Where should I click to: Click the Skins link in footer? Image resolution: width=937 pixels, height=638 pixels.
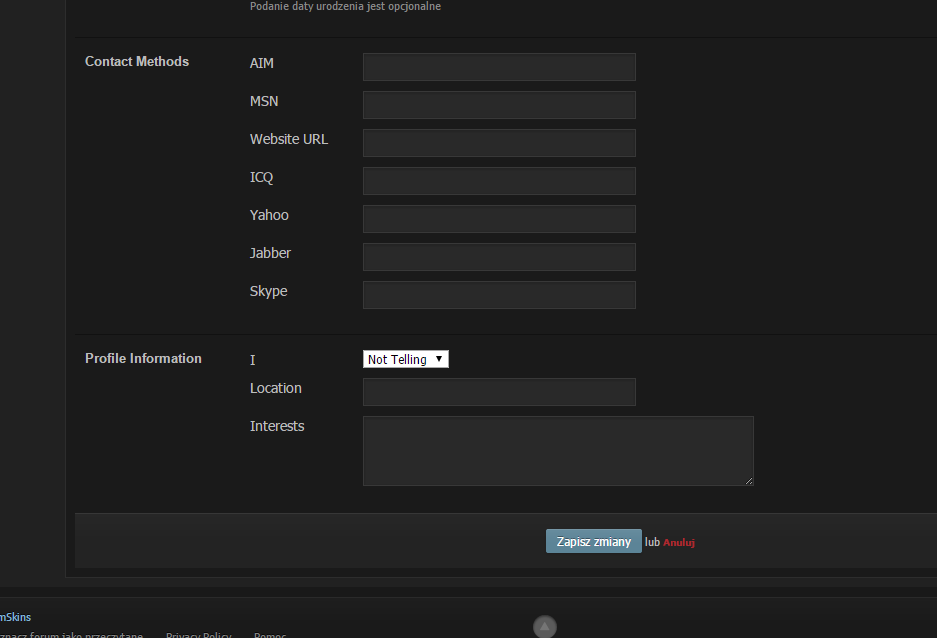[15, 617]
